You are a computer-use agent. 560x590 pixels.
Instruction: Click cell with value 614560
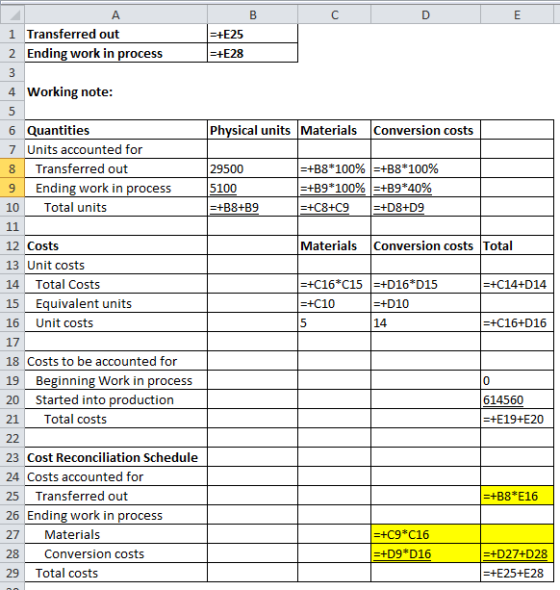click(x=517, y=400)
